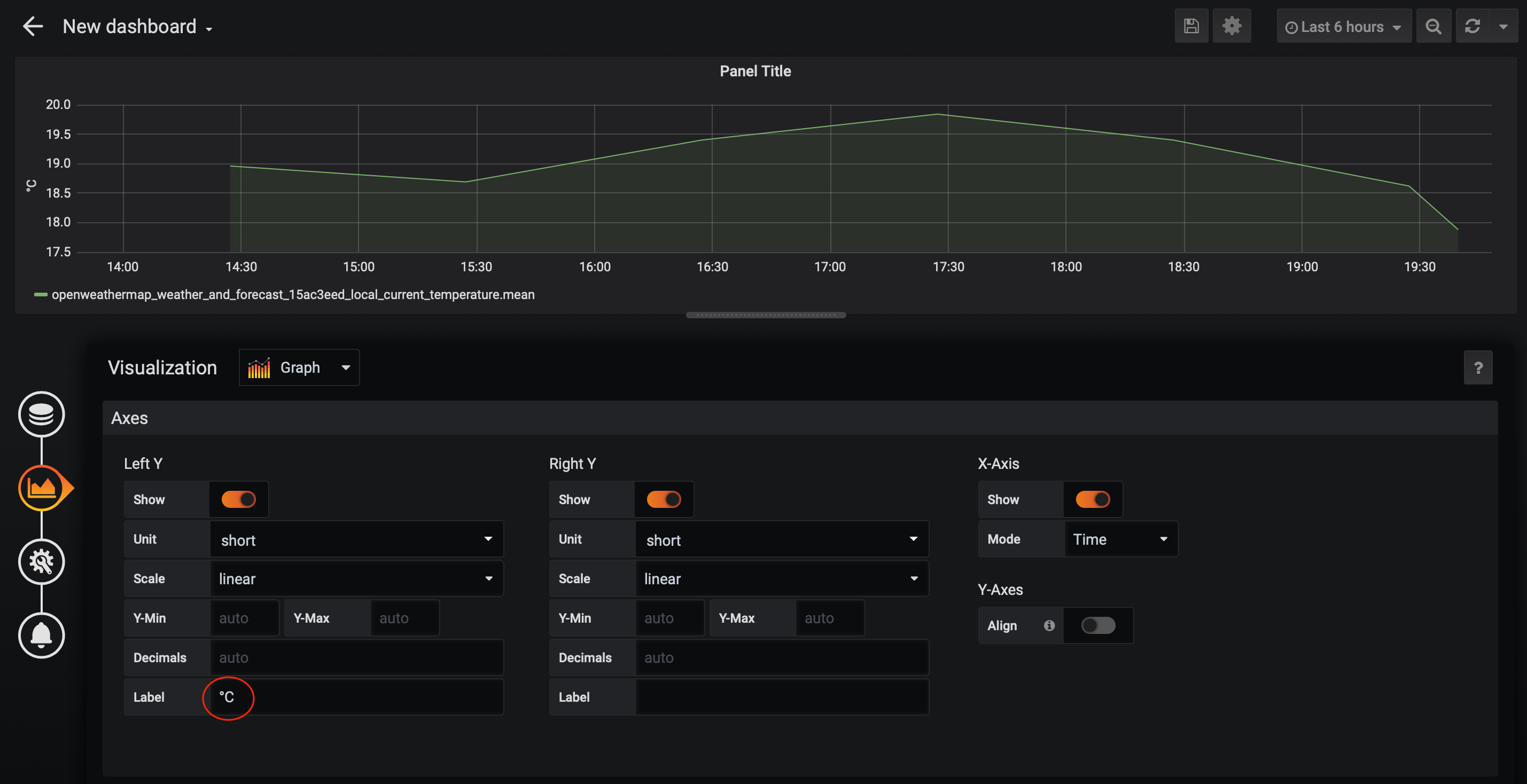The height and width of the screenshot is (784, 1527).
Task: Click the zoom out time range icon
Action: tap(1433, 26)
